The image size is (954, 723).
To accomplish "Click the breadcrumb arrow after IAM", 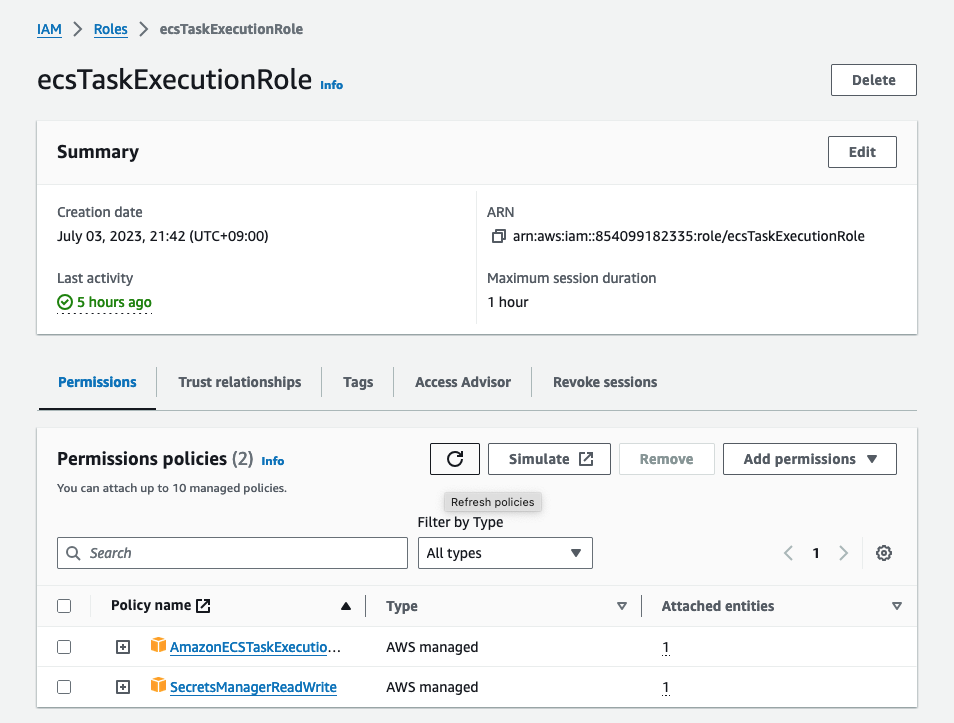I will 78,29.
